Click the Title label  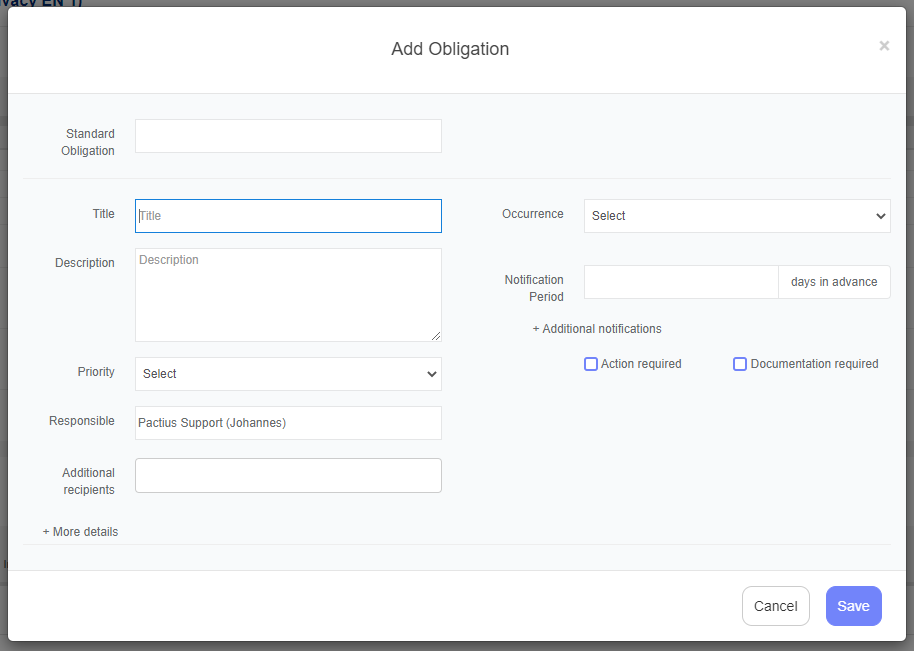104,214
